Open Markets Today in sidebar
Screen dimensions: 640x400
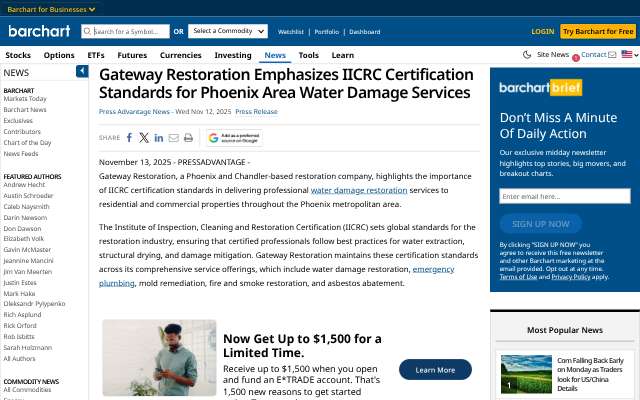click(25, 99)
